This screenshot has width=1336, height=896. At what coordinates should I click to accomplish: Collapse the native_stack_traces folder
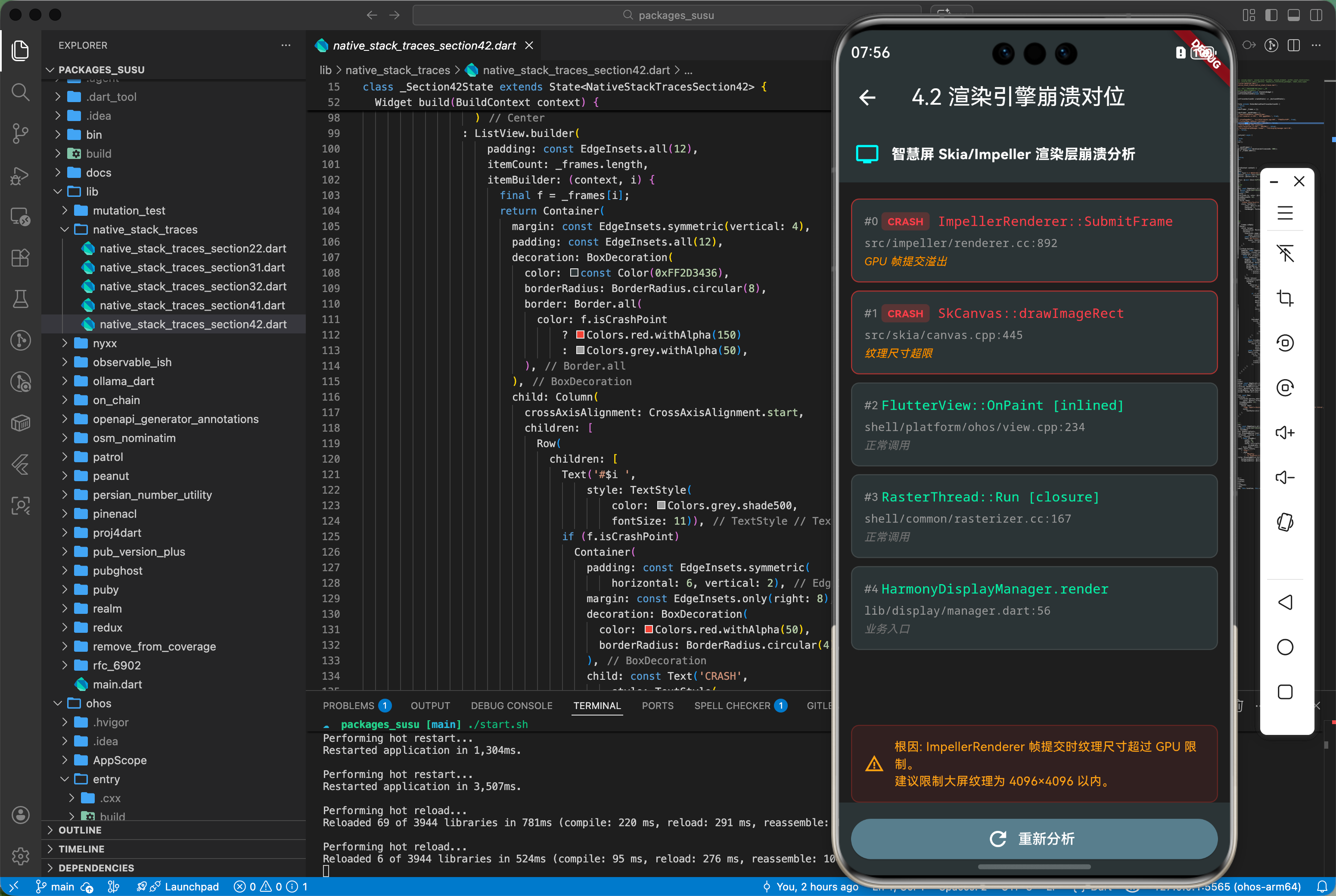145,230
